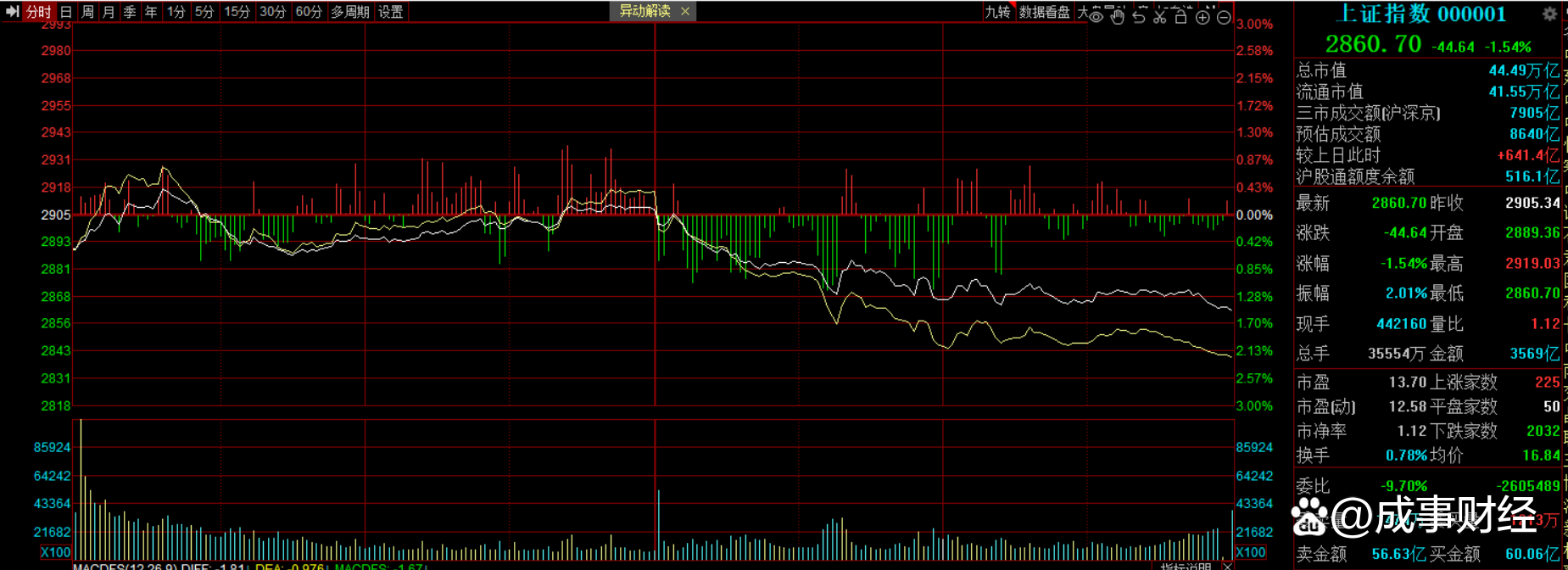Image resolution: width=1568 pixels, height=570 pixels.
Task: Zoom in with the plus circle icon
Action: point(1203,17)
